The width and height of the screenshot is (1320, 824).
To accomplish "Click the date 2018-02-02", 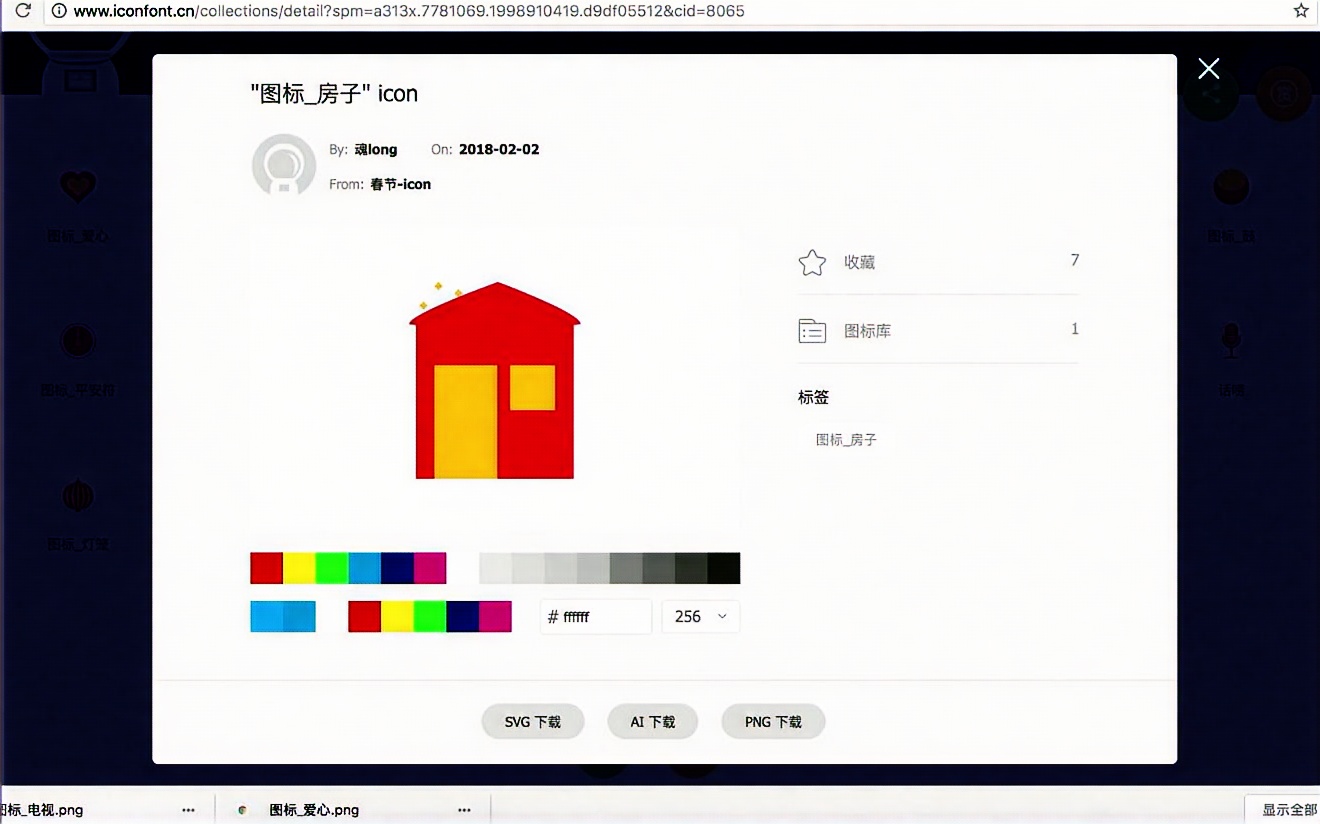I will click(x=499, y=149).
